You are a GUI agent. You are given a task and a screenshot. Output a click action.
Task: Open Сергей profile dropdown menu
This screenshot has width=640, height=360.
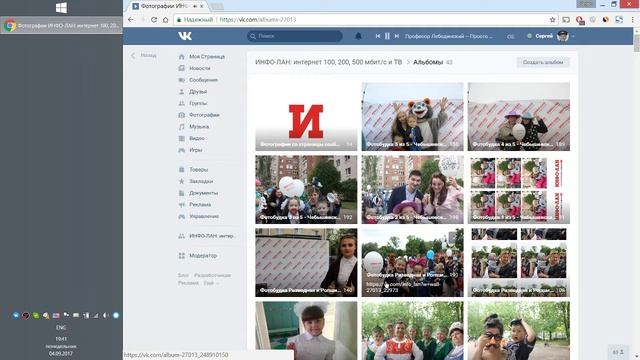point(551,36)
